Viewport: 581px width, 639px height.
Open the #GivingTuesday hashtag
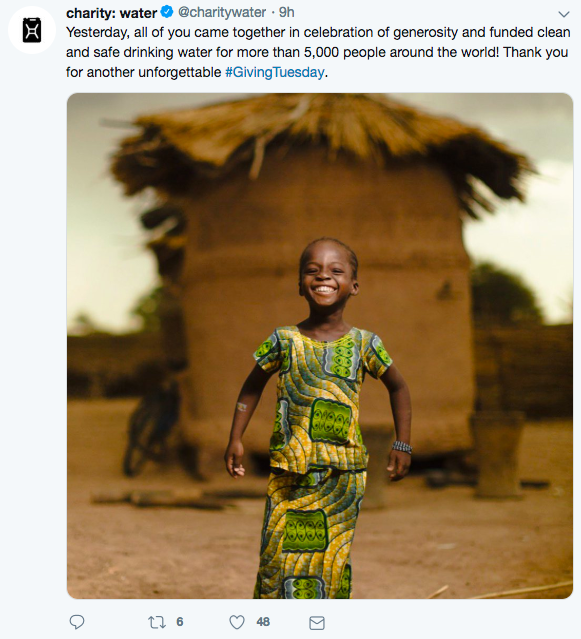click(x=275, y=72)
